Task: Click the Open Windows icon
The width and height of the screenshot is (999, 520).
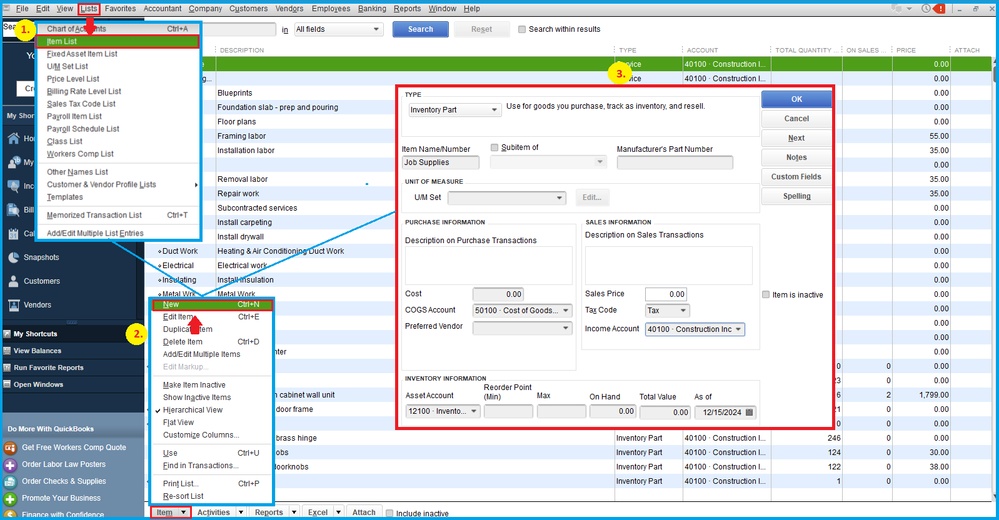Action: point(7,385)
